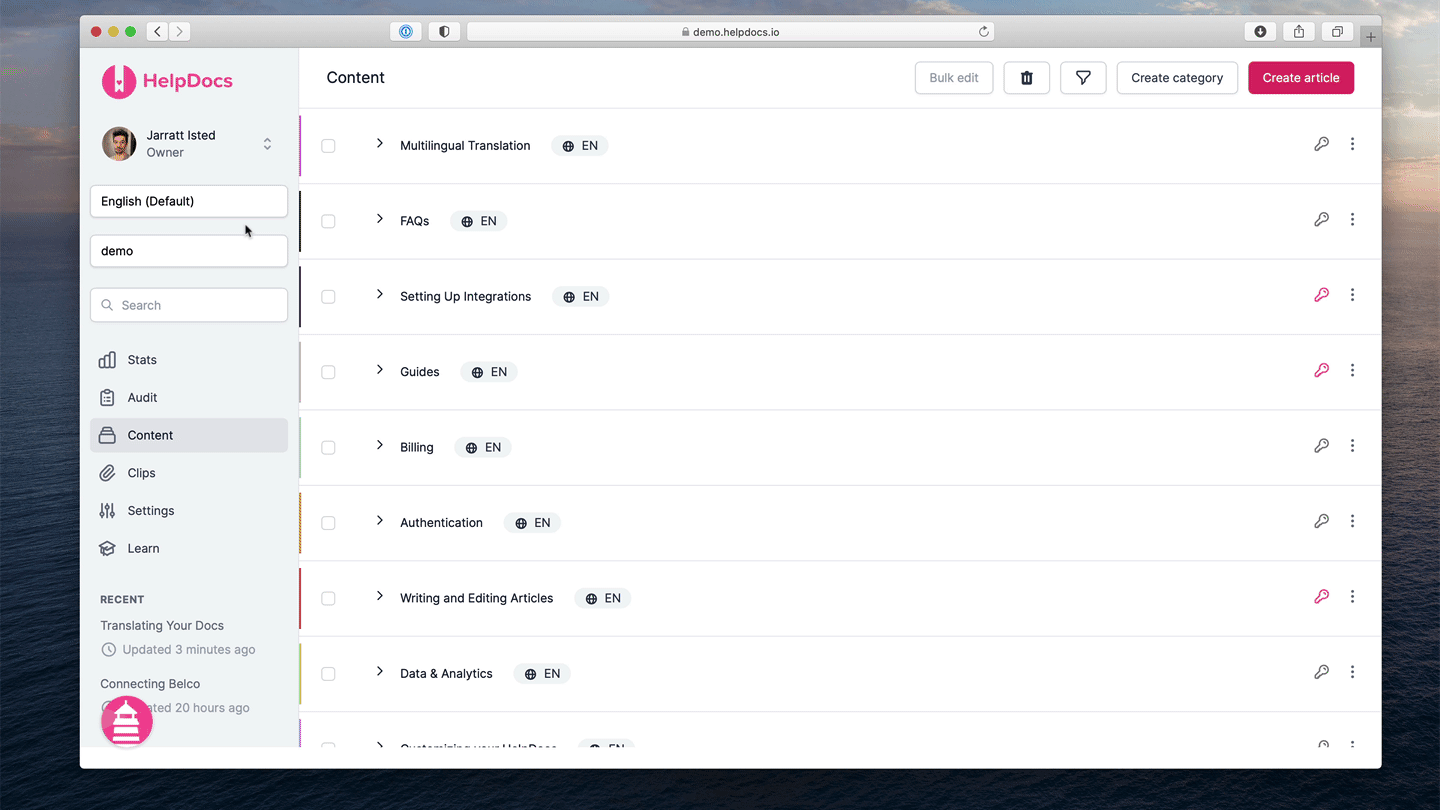Click pink key for Writing and Editing Articles

pyautogui.click(x=1321, y=597)
